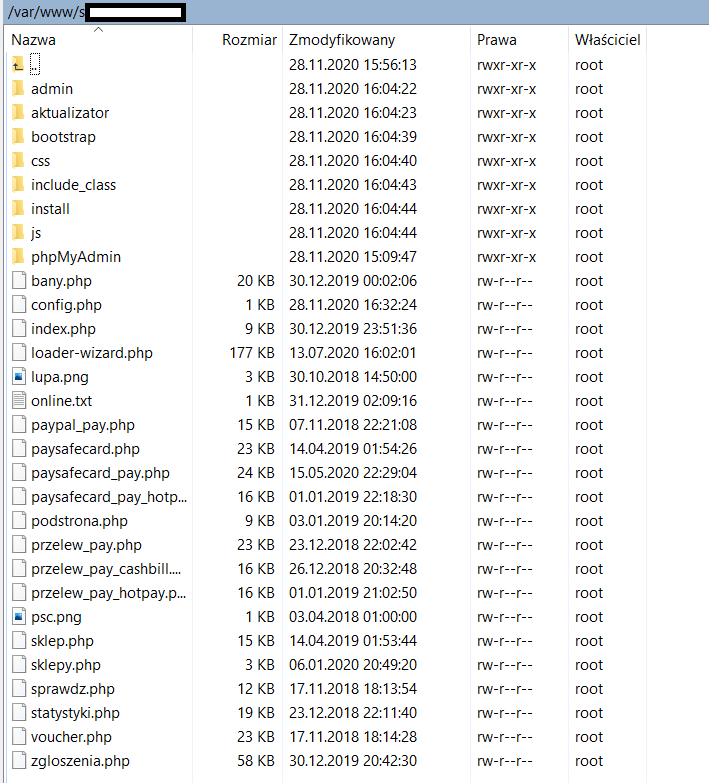Select the include_class folder icon

pos(18,185)
